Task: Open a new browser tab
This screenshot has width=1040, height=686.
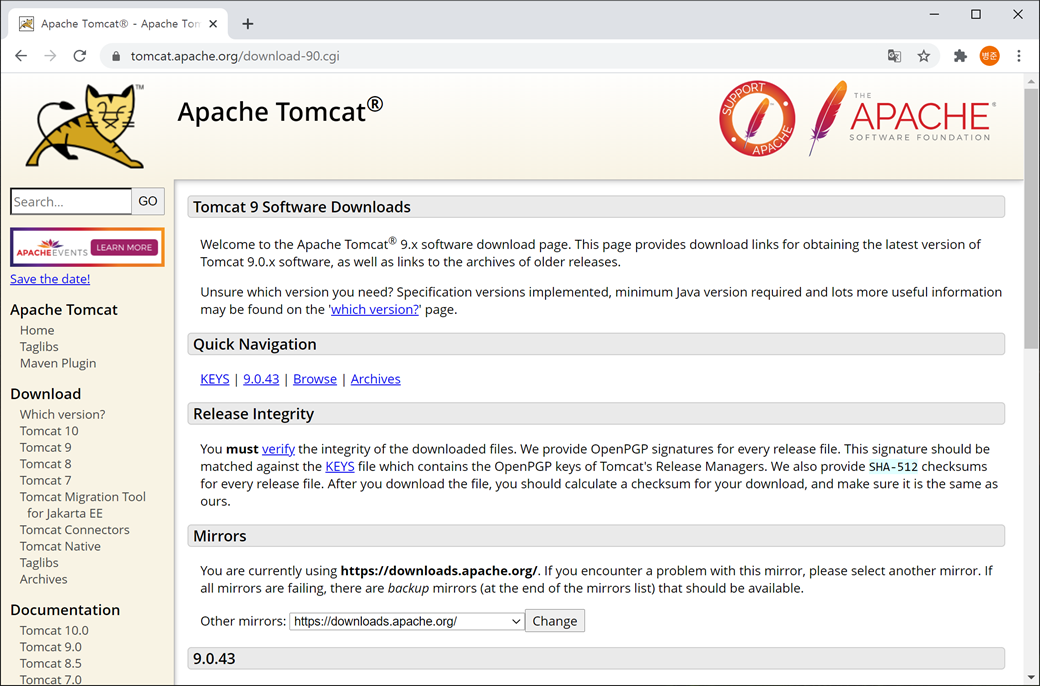Action: tap(247, 24)
